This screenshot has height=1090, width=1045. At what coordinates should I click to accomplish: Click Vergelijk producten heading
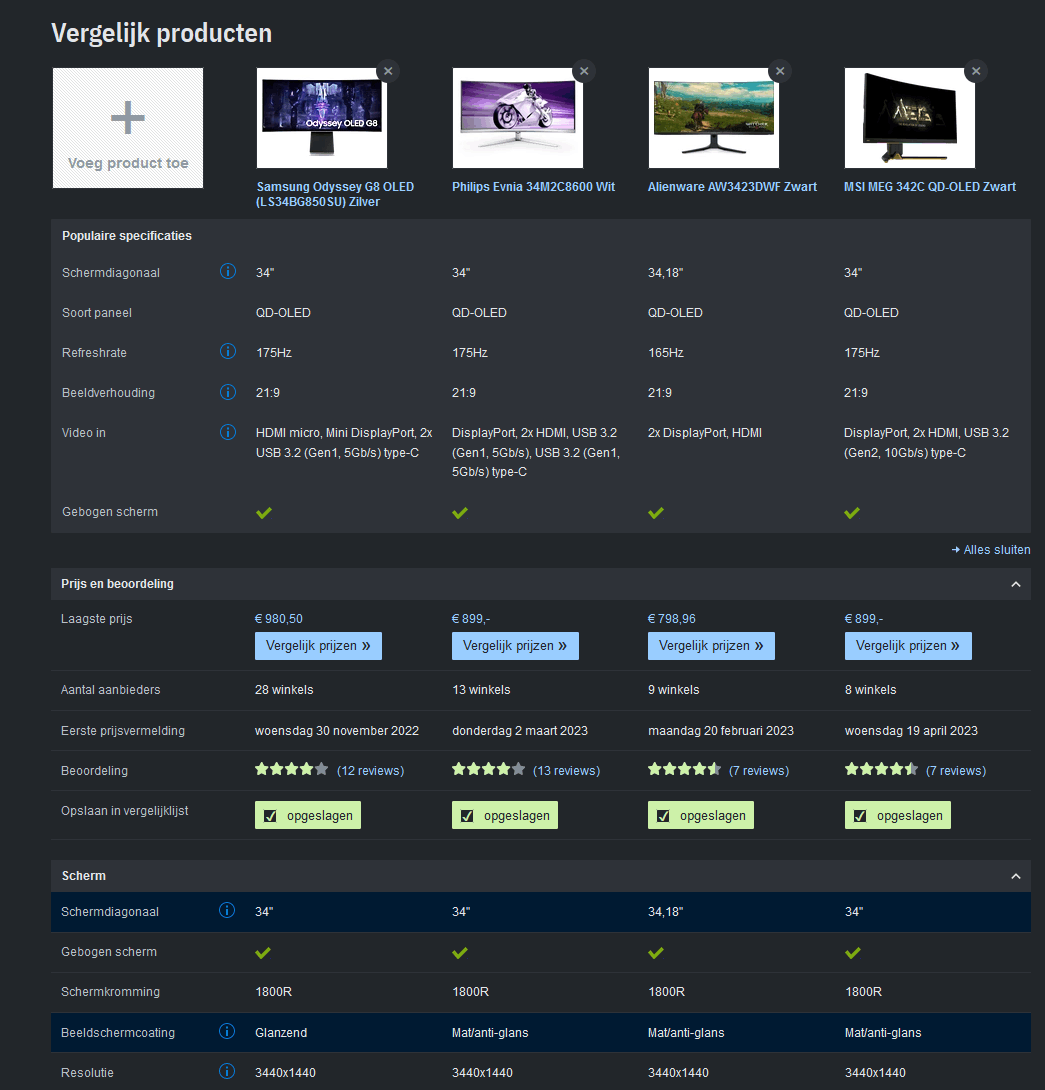[161, 33]
